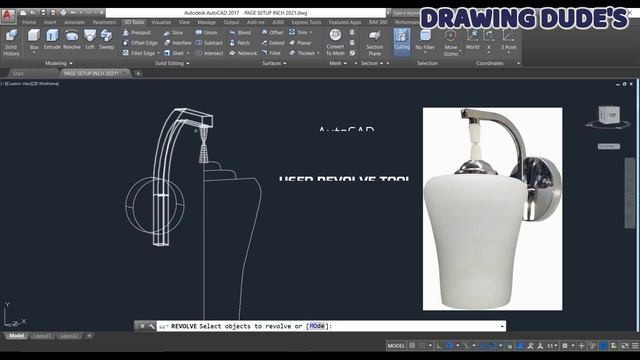Expand the Surfaces panel dropdown
Screen dimensions: 640x360
[274, 63]
